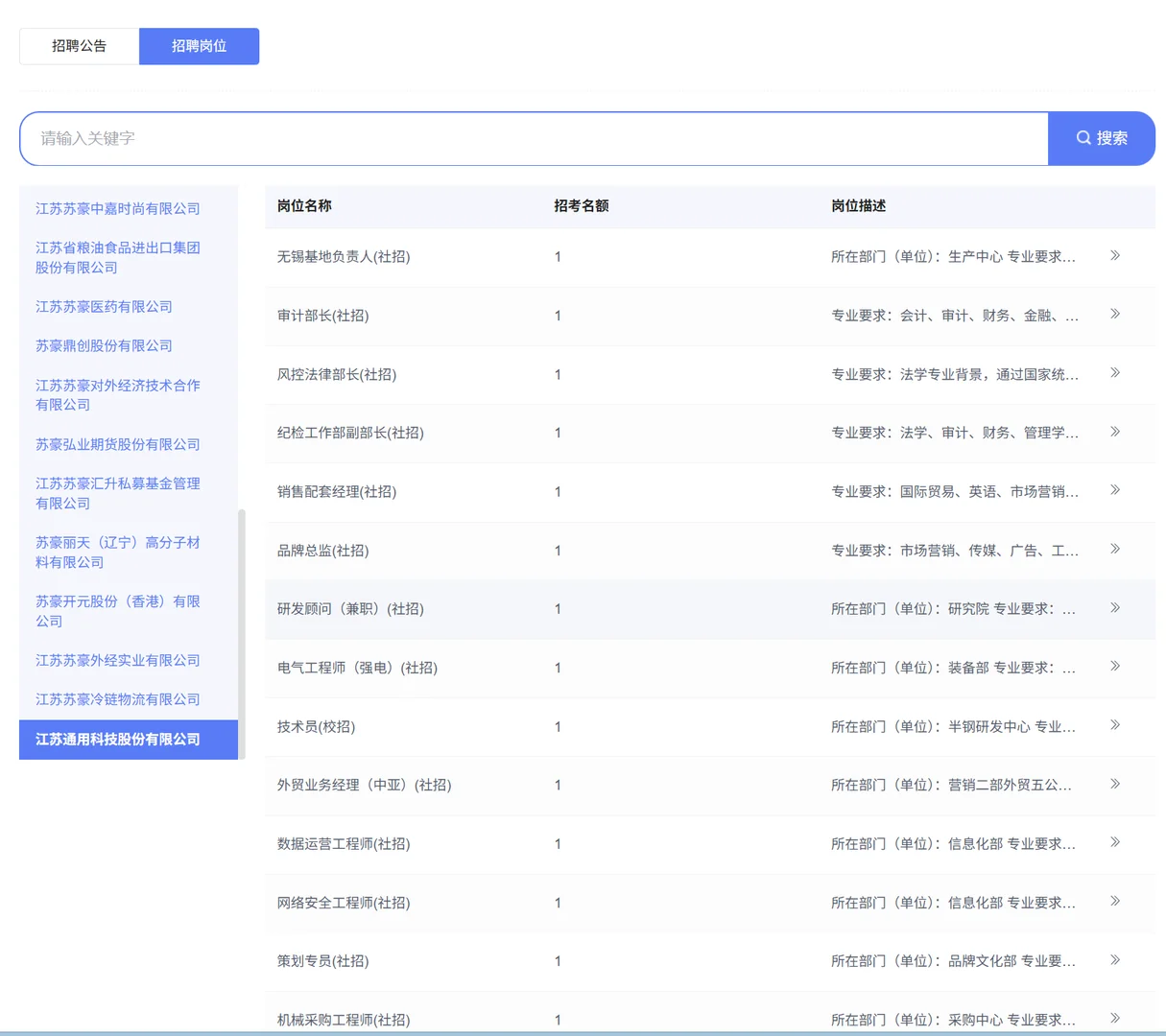Click description mentioning 国际贸易、英语、市场营销
The width and height of the screenshot is (1166, 1036).
point(955,491)
